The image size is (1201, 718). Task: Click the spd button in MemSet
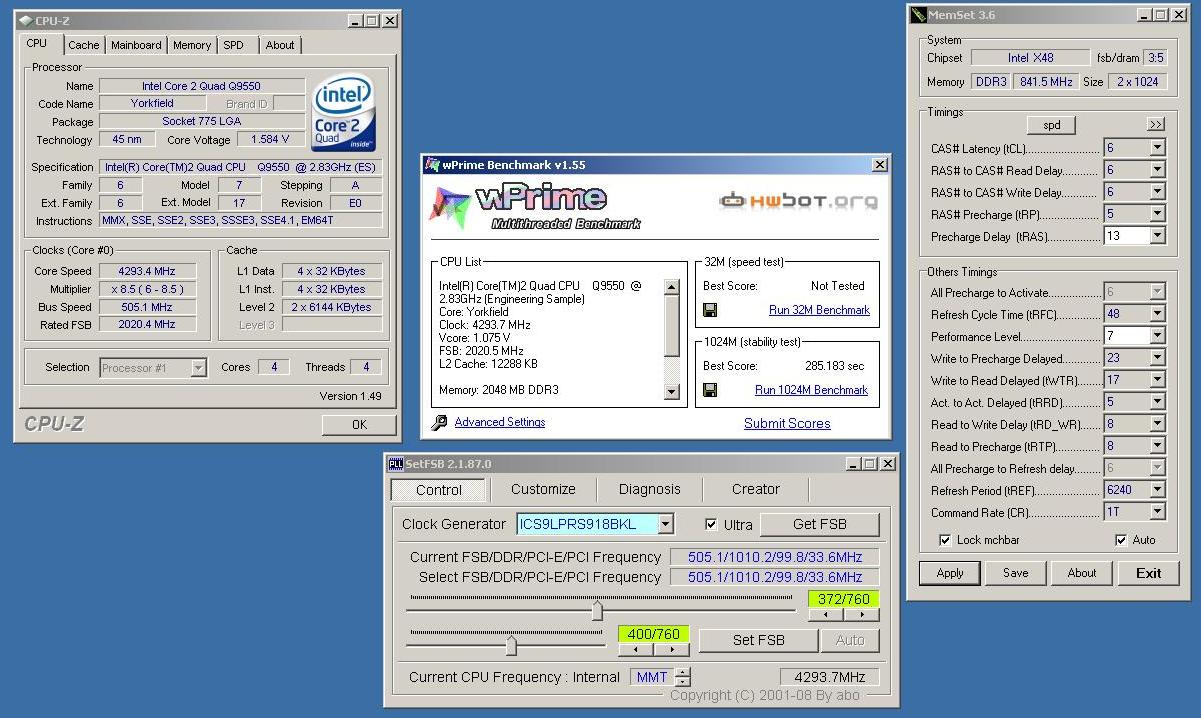point(1052,125)
